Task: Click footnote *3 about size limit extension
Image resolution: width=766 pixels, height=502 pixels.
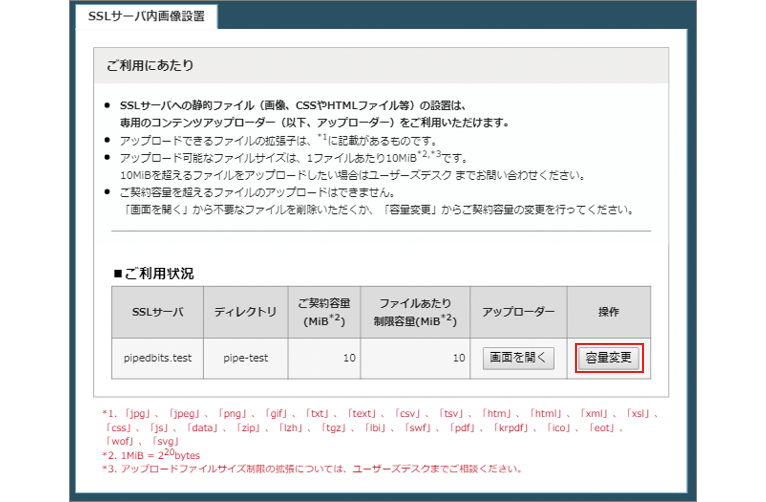Action: pos(312,469)
